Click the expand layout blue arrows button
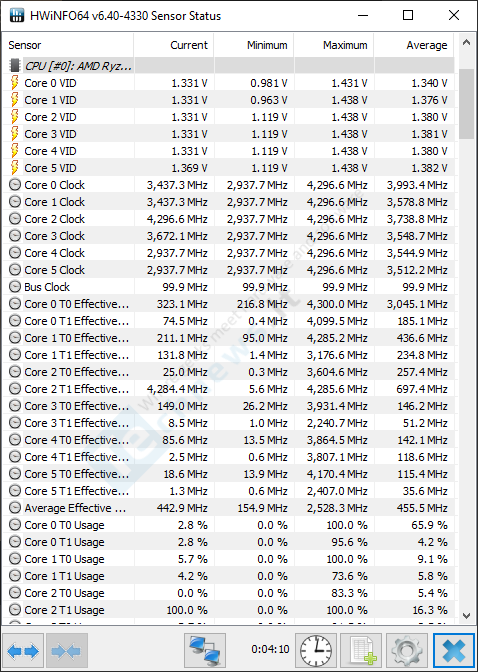The height and width of the screenshot is (672, 478). point(23,651)
